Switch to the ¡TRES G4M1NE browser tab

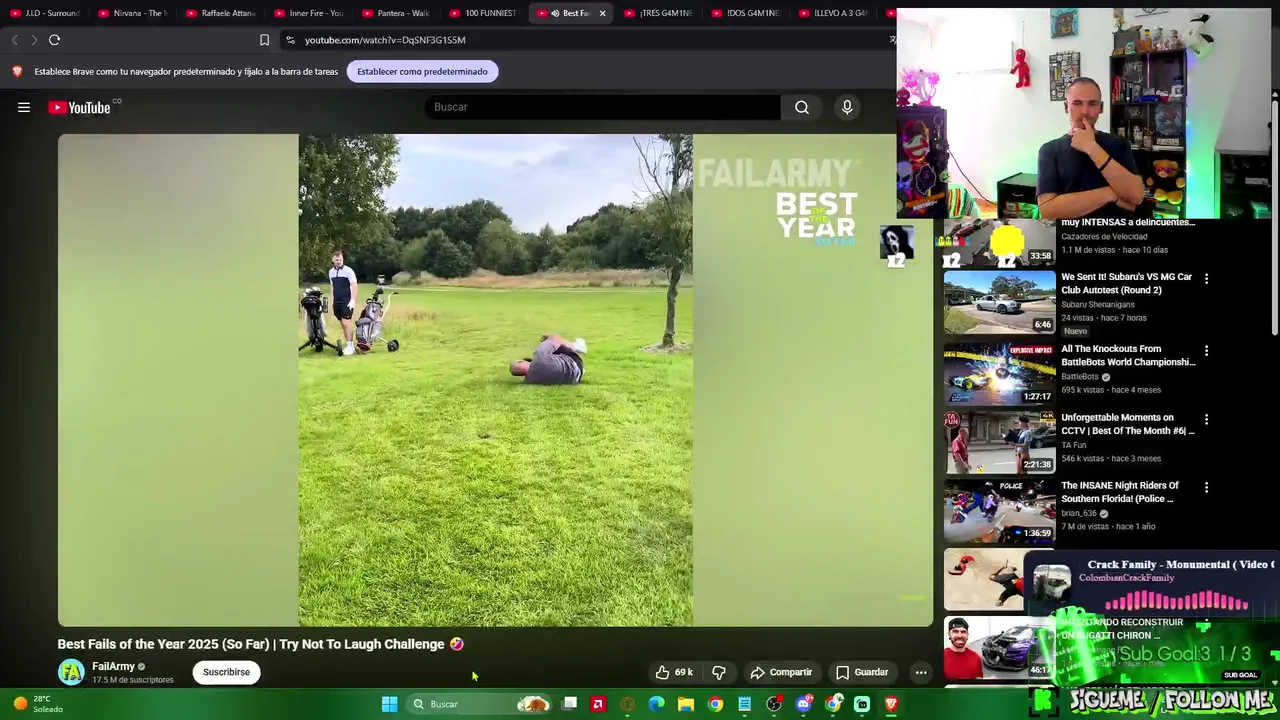(x=658, y=13)
